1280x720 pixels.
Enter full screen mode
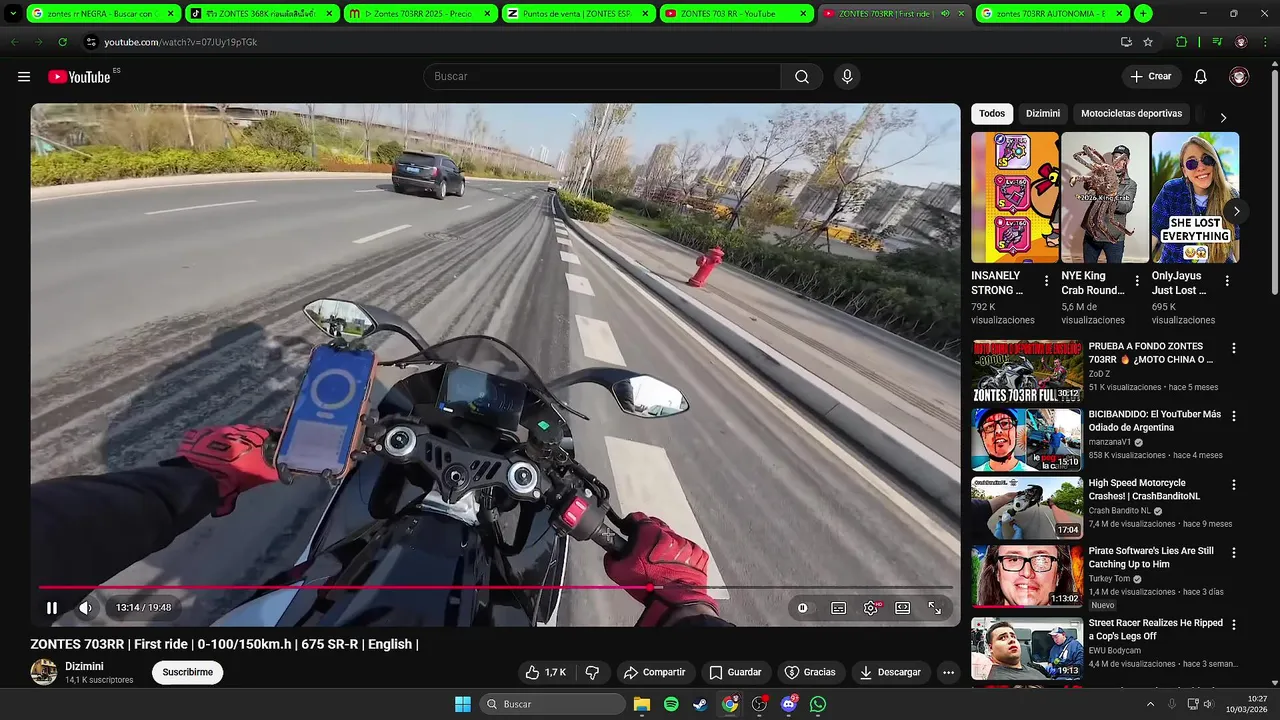tap(935, 608)
